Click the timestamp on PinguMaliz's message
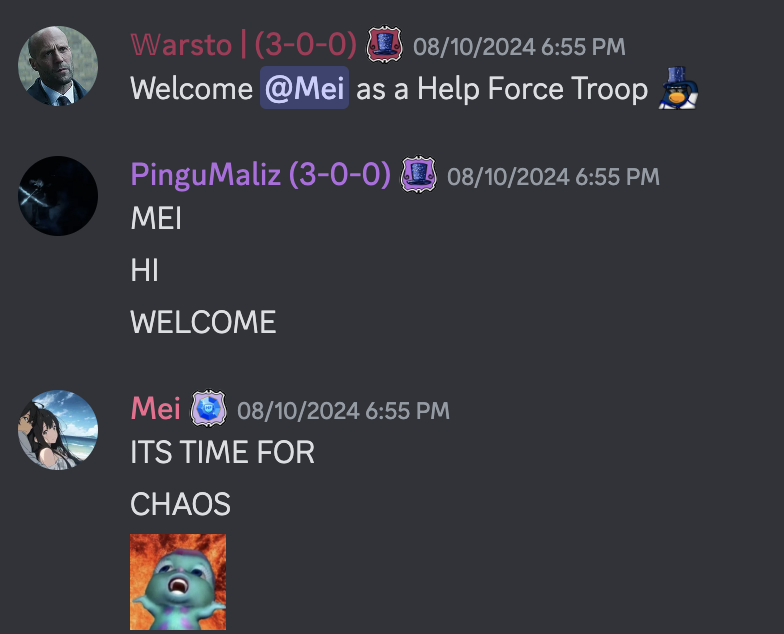784x634 pixels. 553,177
